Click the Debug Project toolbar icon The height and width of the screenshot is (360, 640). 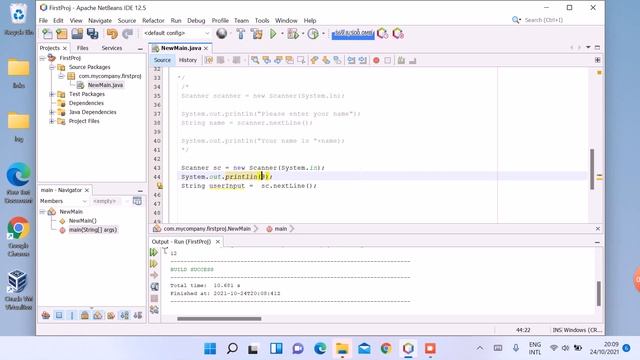click(x=292, y=33)
